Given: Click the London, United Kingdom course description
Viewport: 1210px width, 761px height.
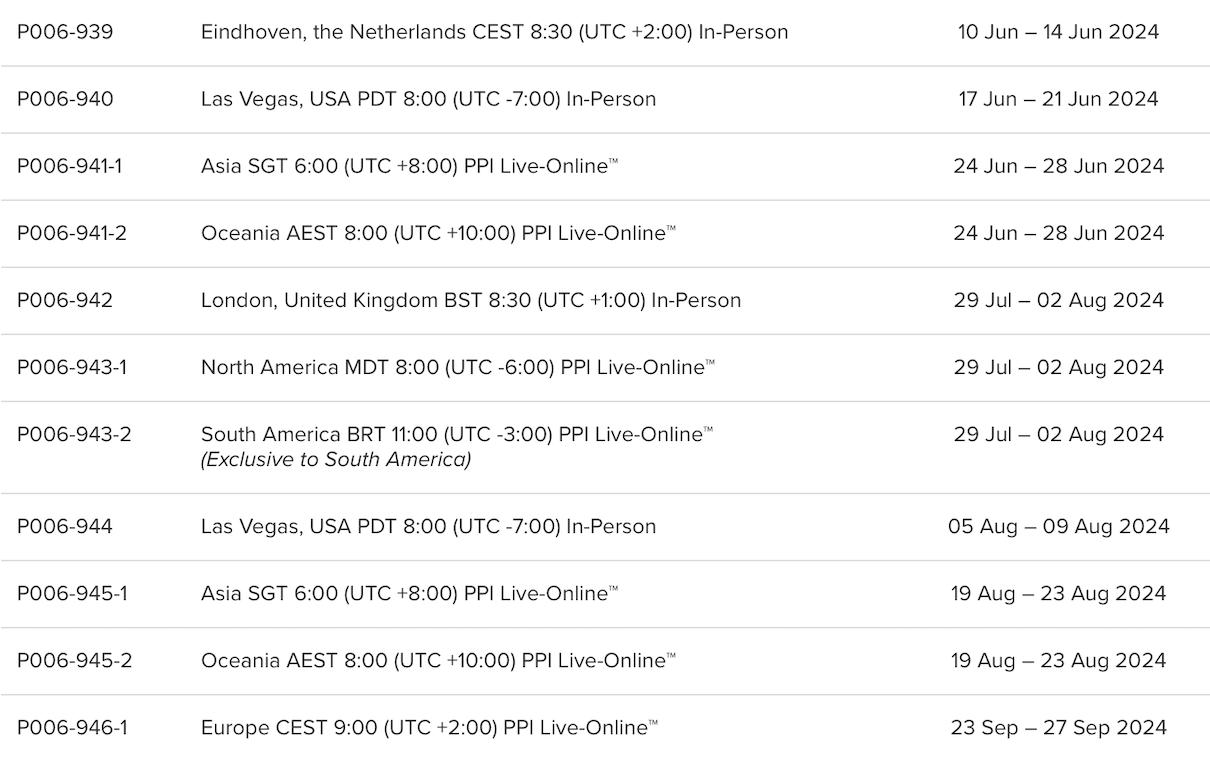Looking at the screenshot, I should (471, 300).
